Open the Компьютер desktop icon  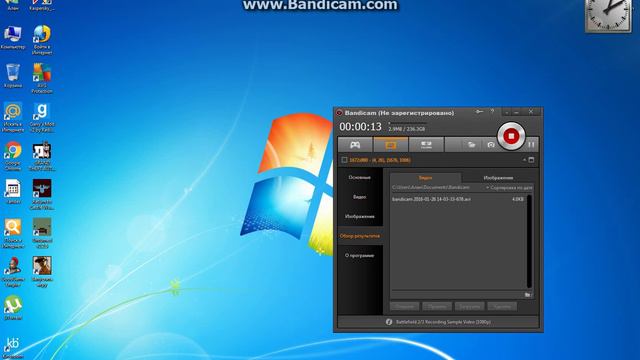(x=13, y=38)
